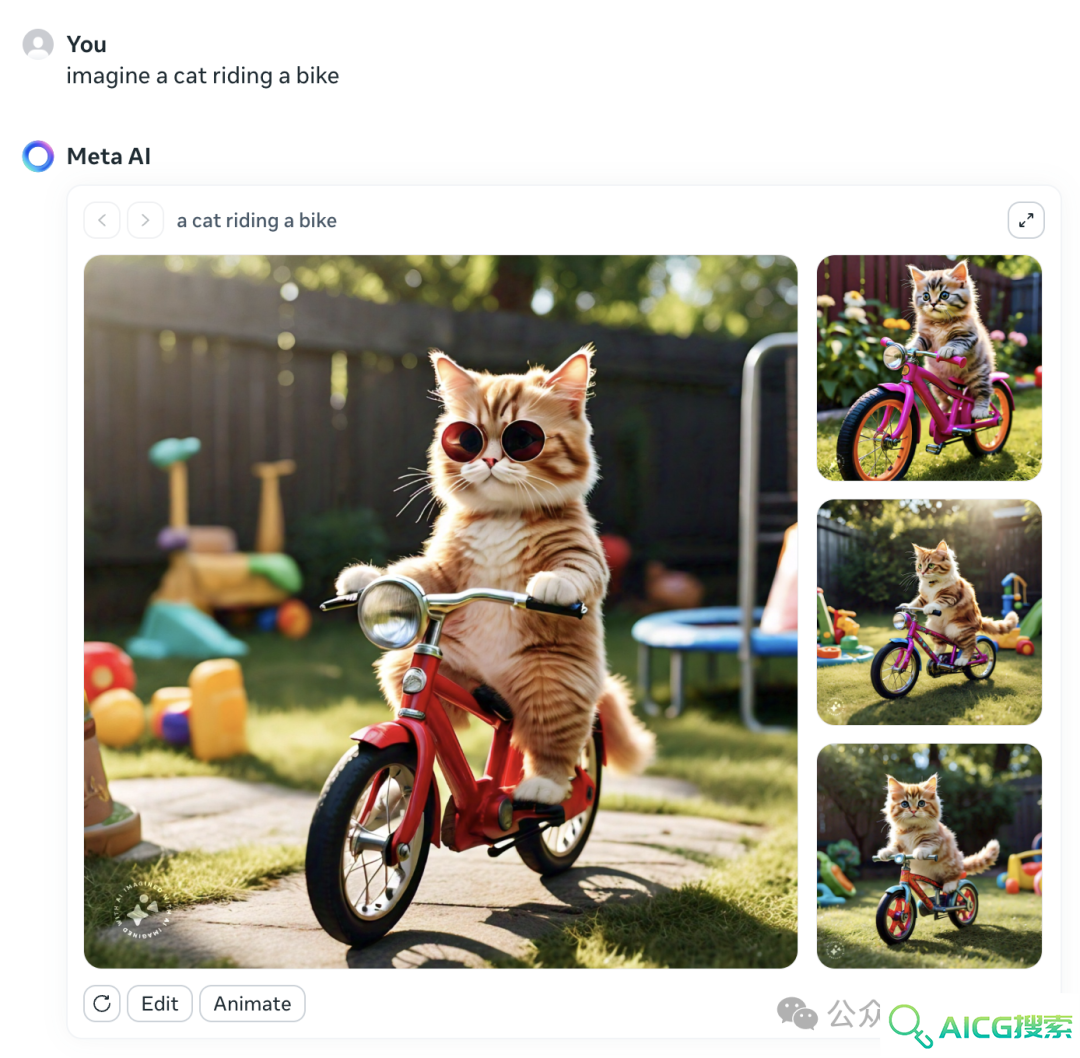The image size is (1080, 1058).
Task: Click the sparkle badge on bottom thumbnail
Action: [x=835, y=951]
